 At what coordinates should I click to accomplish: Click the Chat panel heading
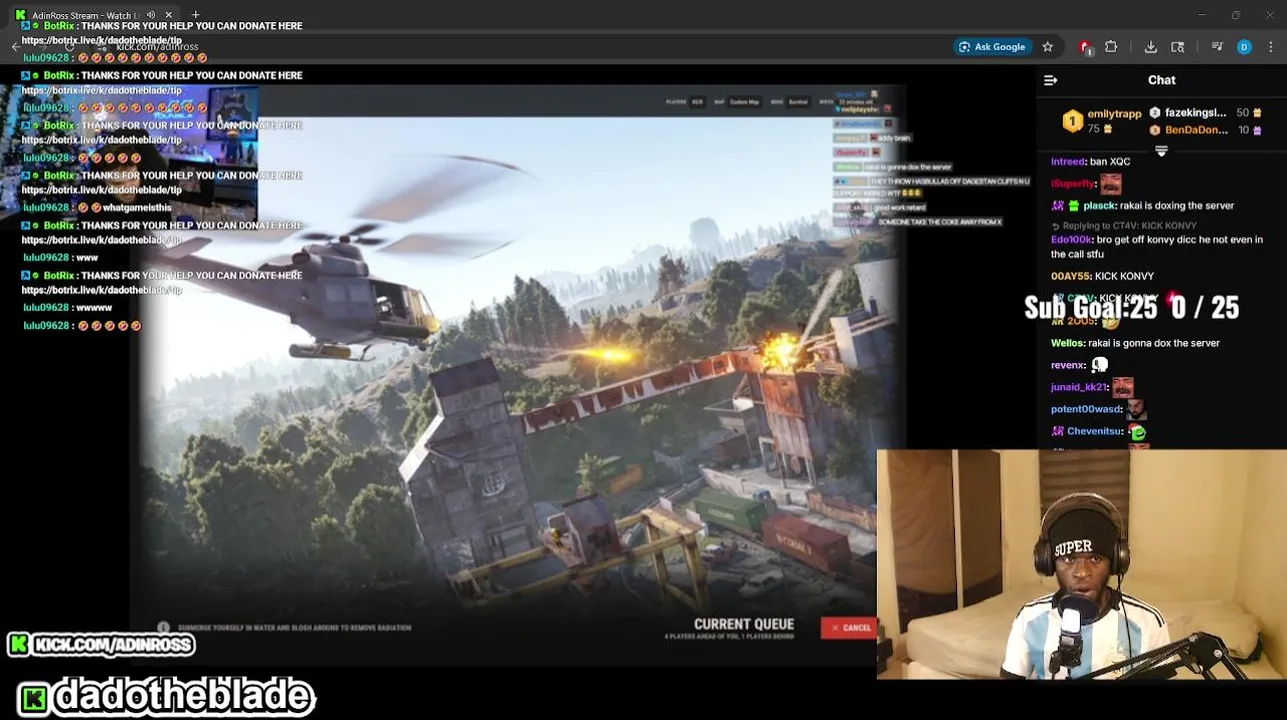pos(1161,80)
